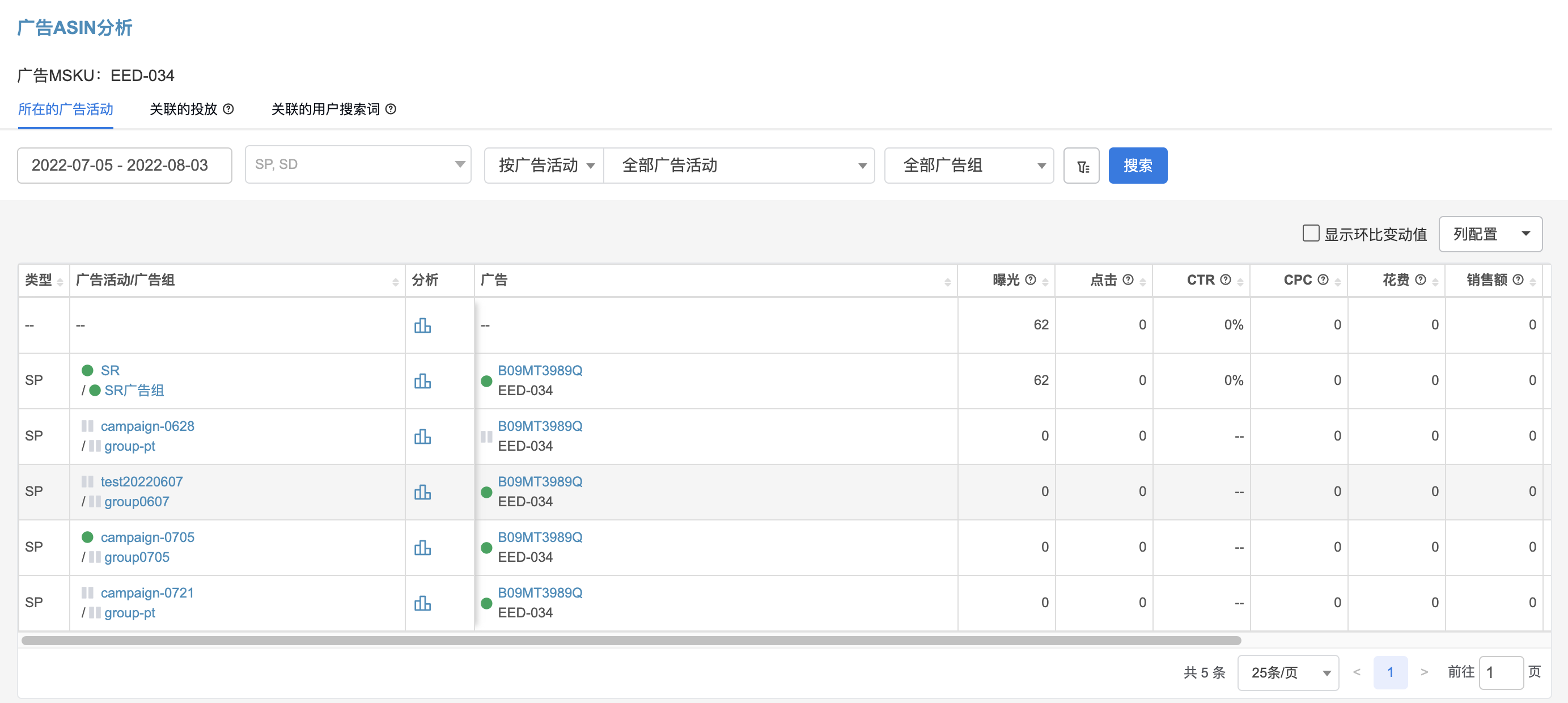Sort by 广告活动/广告组 column arrows

(x=395, y=281)
